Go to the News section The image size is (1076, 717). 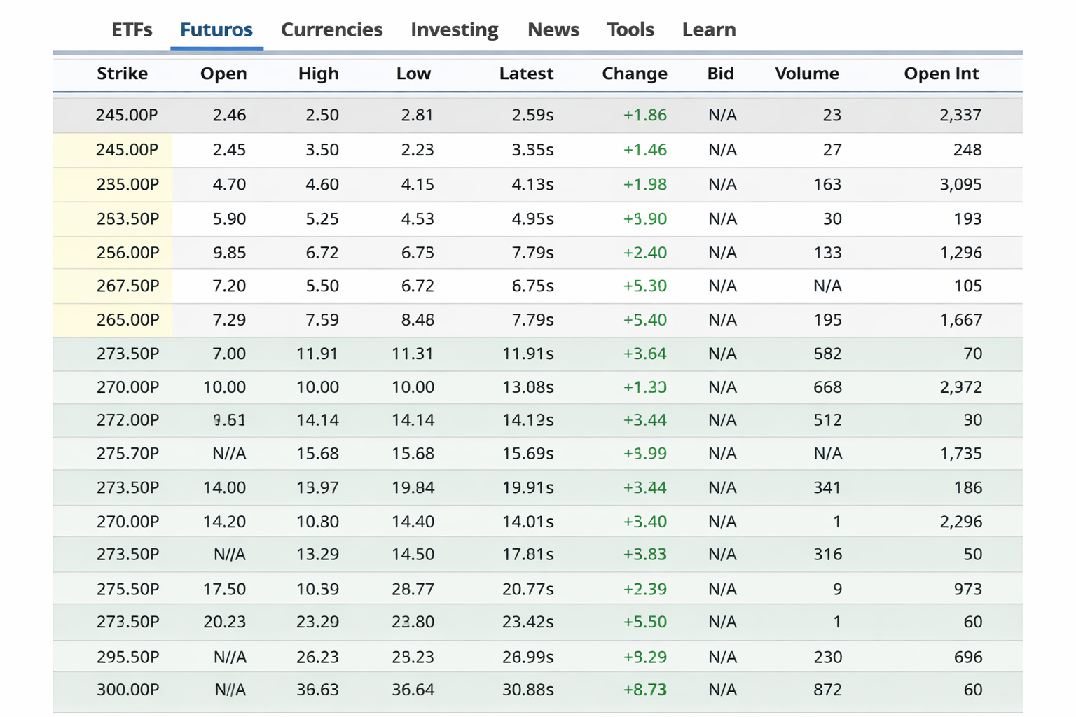point(553,30)
